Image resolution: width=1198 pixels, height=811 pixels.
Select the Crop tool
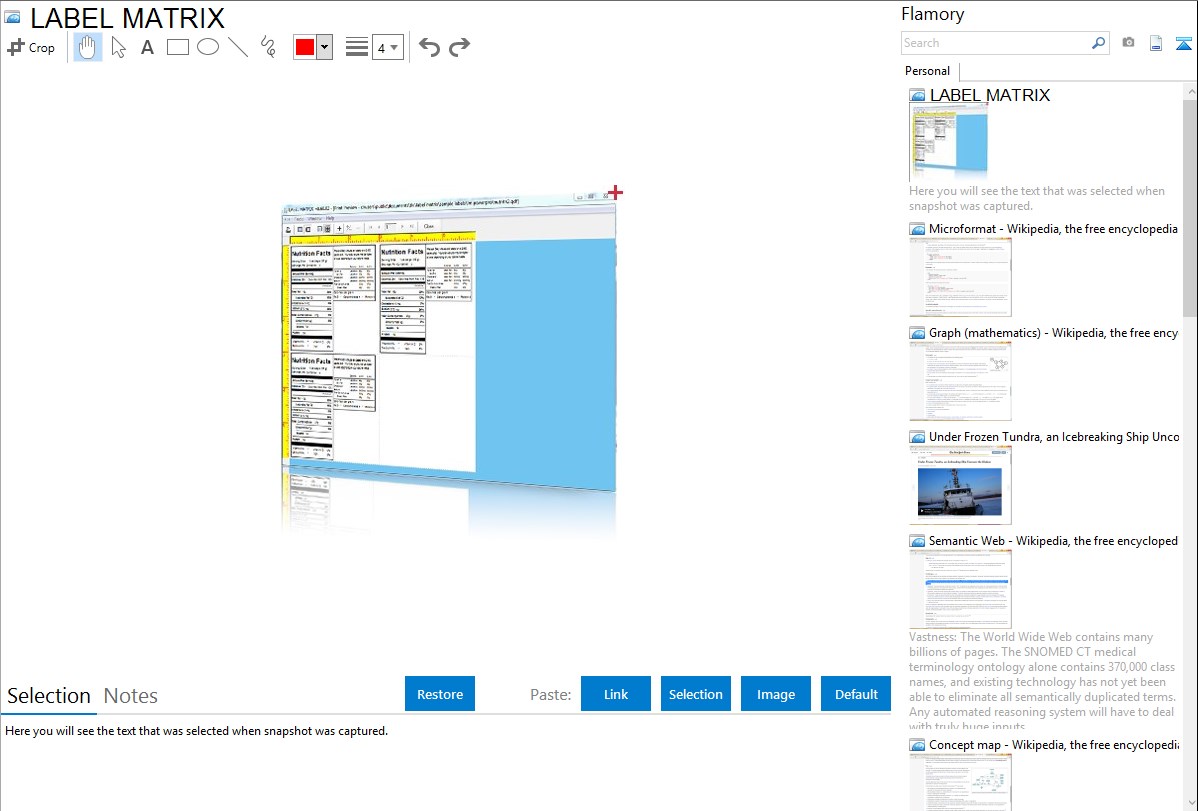click(x=31, y=47)
